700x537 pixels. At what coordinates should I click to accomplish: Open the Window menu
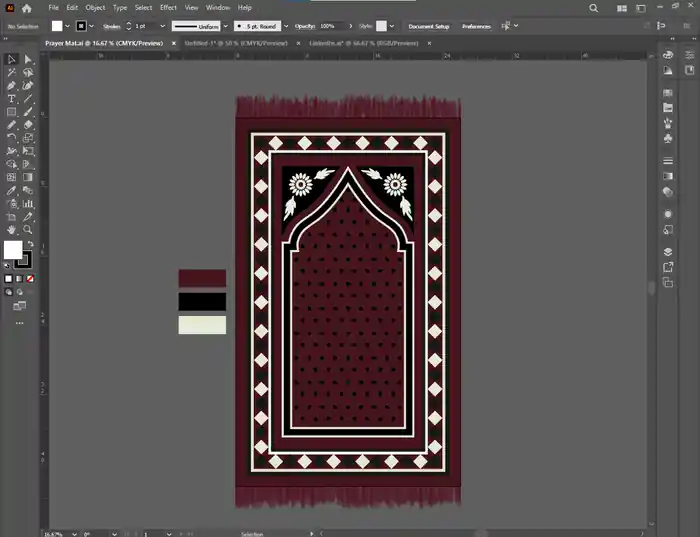tap(218, 8)
